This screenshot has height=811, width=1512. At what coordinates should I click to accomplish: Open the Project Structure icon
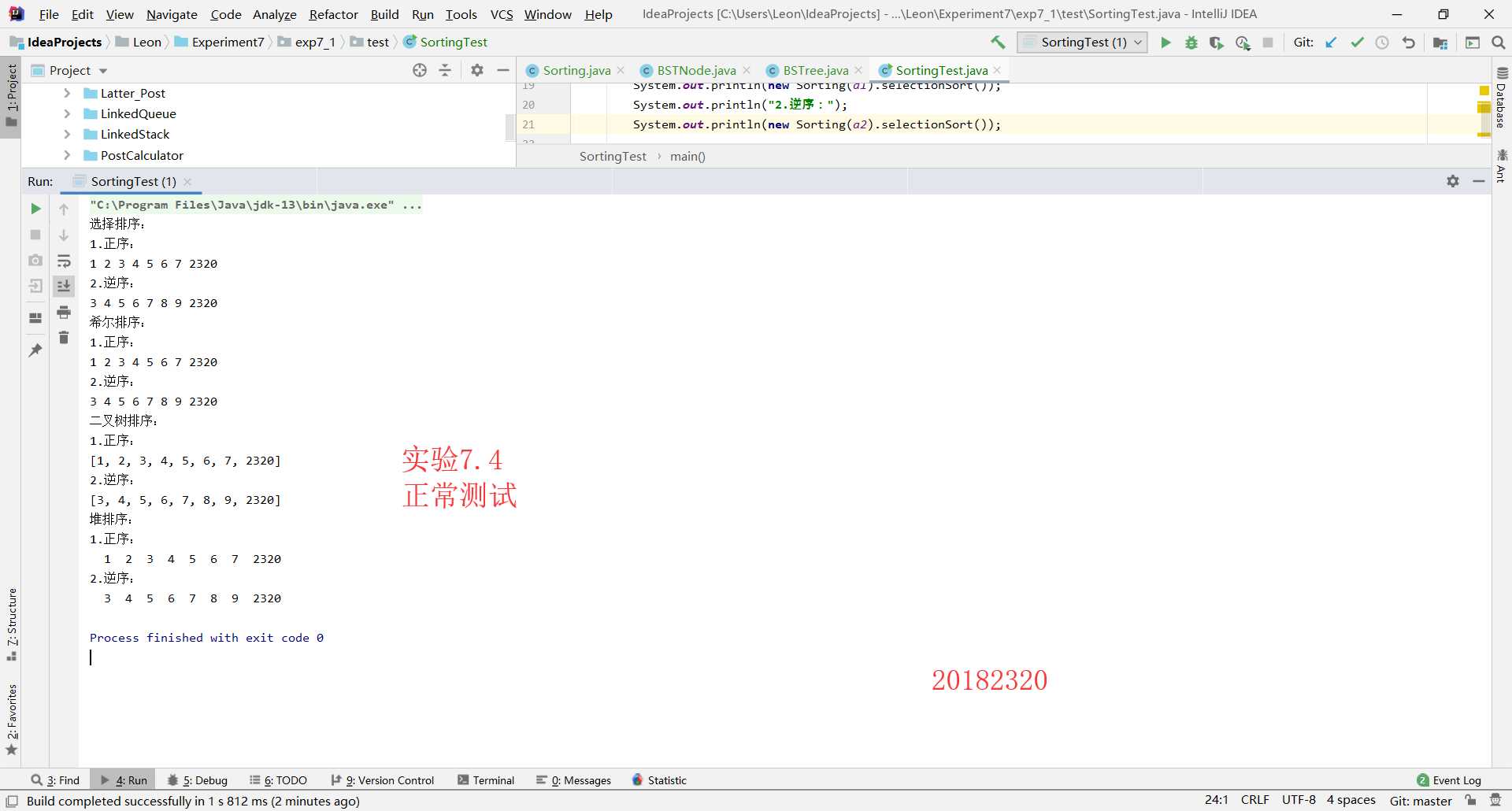[1440, 43]
